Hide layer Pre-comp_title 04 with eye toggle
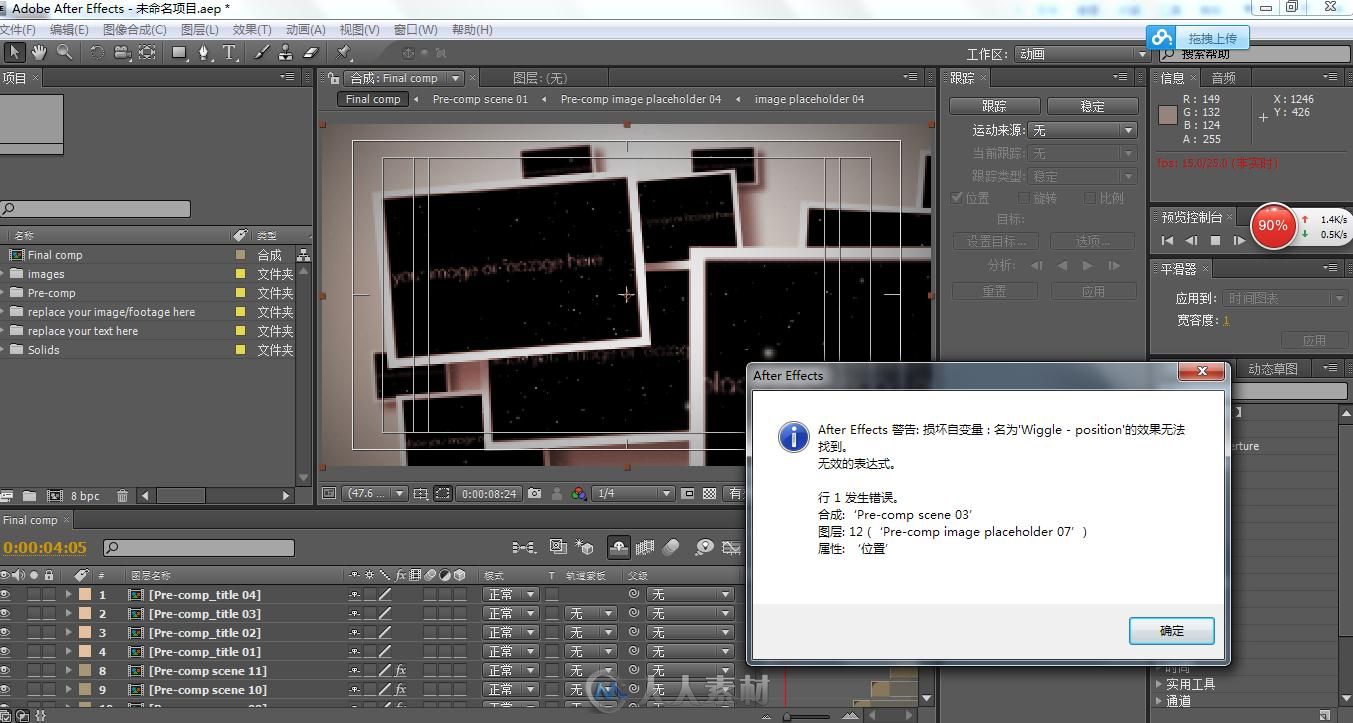1353x723 pixels. coord(6,595)
